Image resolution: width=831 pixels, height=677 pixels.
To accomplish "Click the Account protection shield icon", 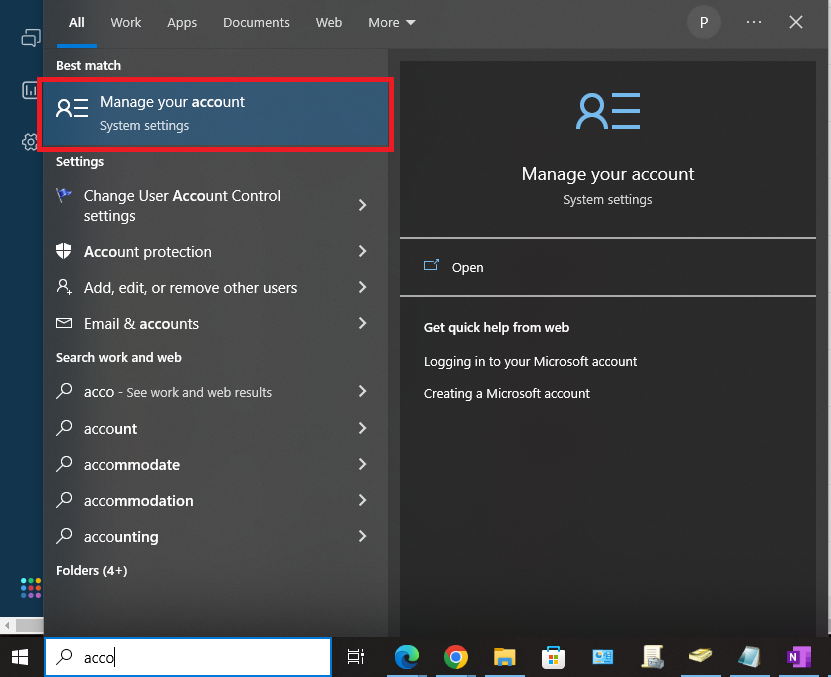I will click(x=64, y=251).
